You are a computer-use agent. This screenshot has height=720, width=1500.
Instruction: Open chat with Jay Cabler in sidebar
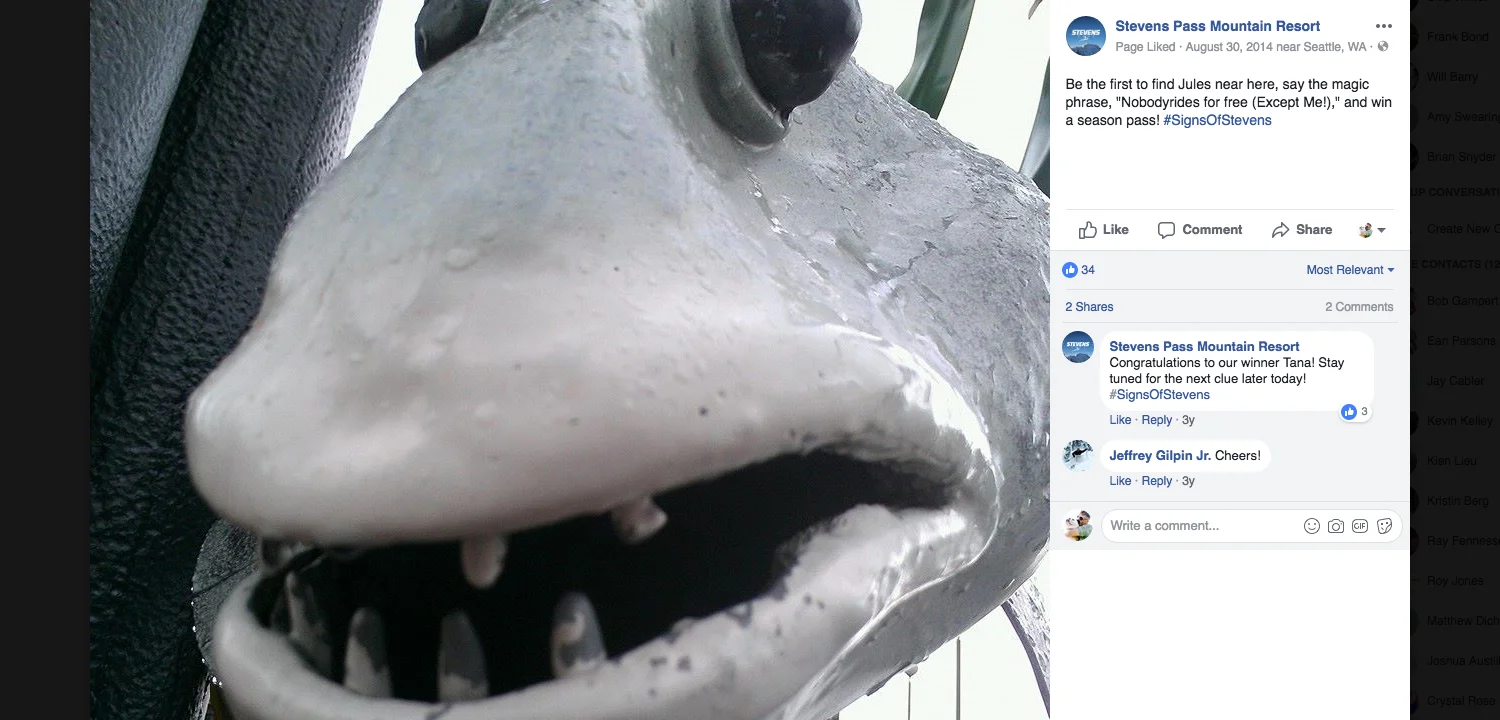1455,381
